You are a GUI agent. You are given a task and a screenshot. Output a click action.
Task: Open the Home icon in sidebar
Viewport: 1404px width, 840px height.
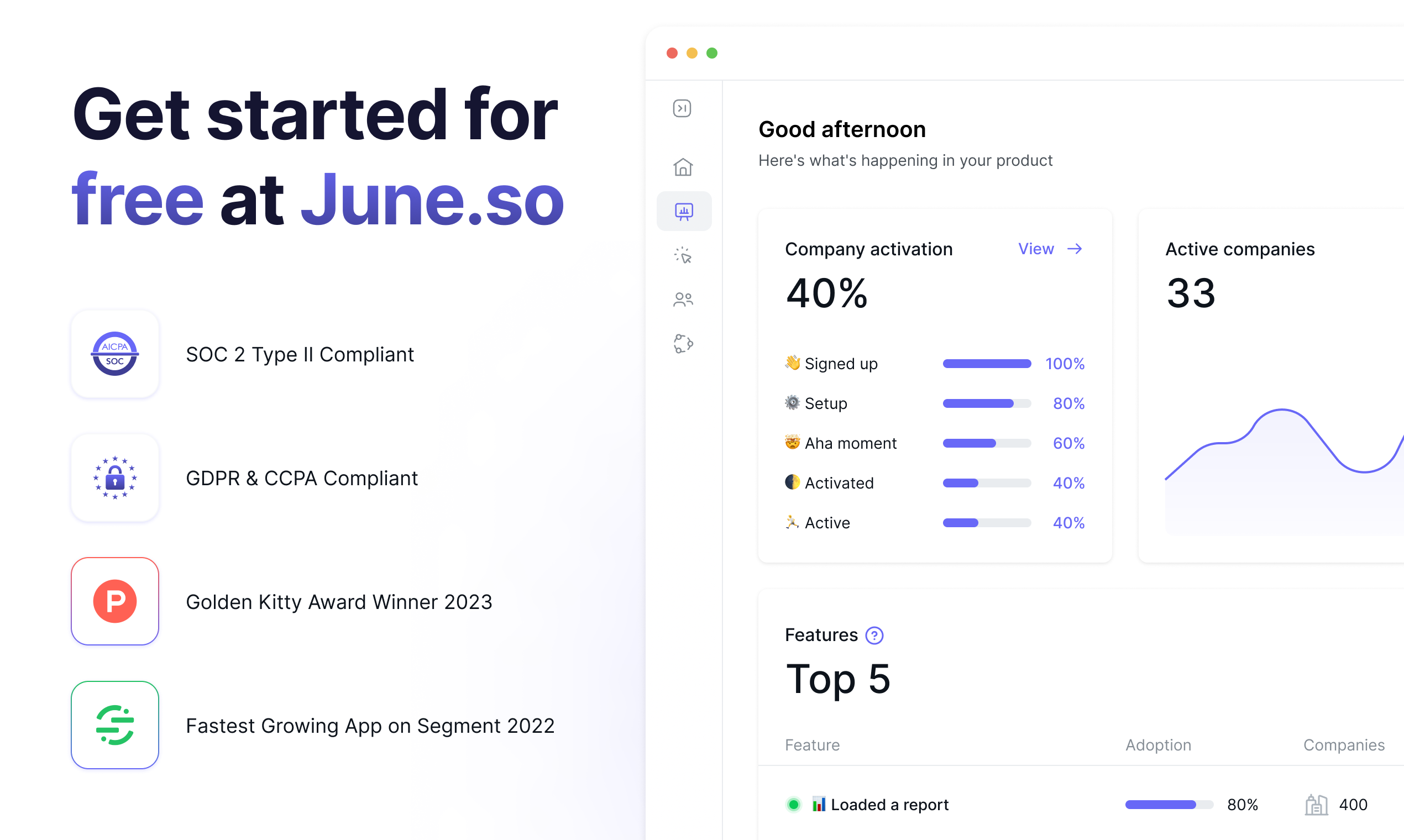tap(683, 167)
